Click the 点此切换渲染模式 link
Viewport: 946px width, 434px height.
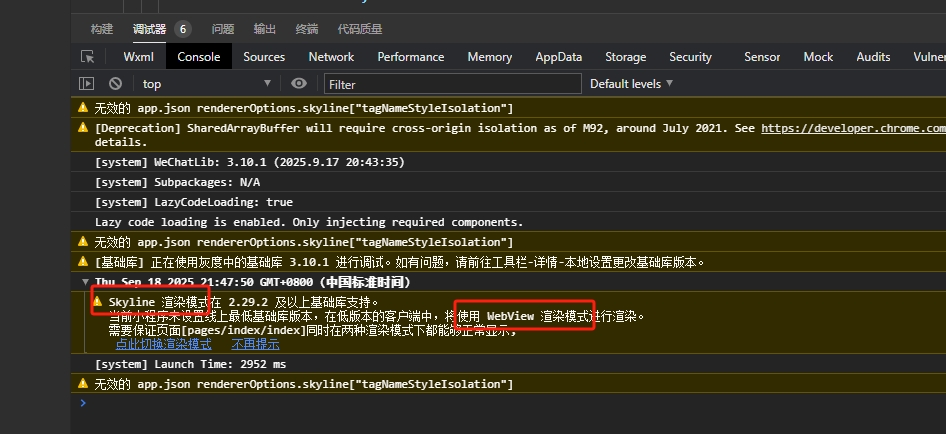163,344
